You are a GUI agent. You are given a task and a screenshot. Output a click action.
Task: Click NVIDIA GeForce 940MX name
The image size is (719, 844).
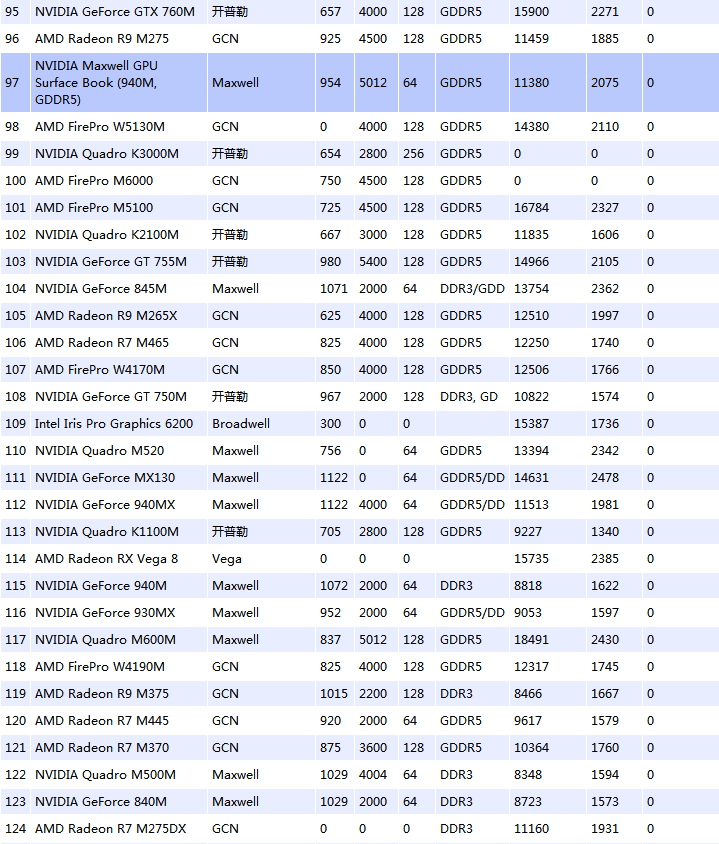click(x=105, y=504)
